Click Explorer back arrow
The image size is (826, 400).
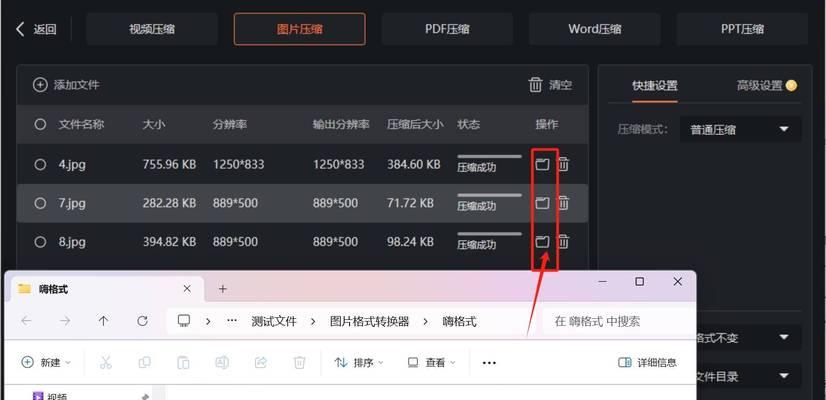point(26,321)
